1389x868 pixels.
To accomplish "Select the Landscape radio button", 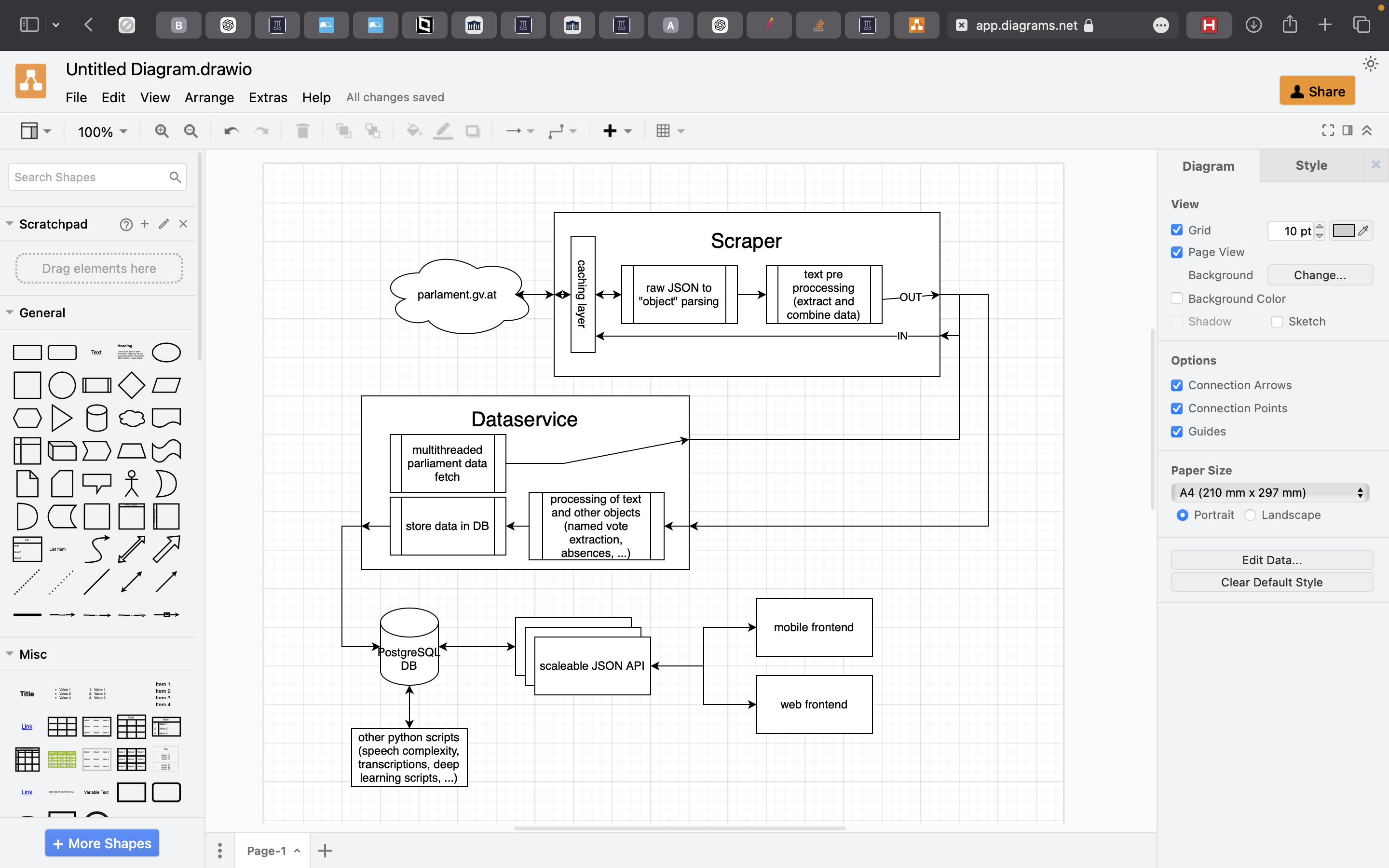I will tap(1250, 515).
